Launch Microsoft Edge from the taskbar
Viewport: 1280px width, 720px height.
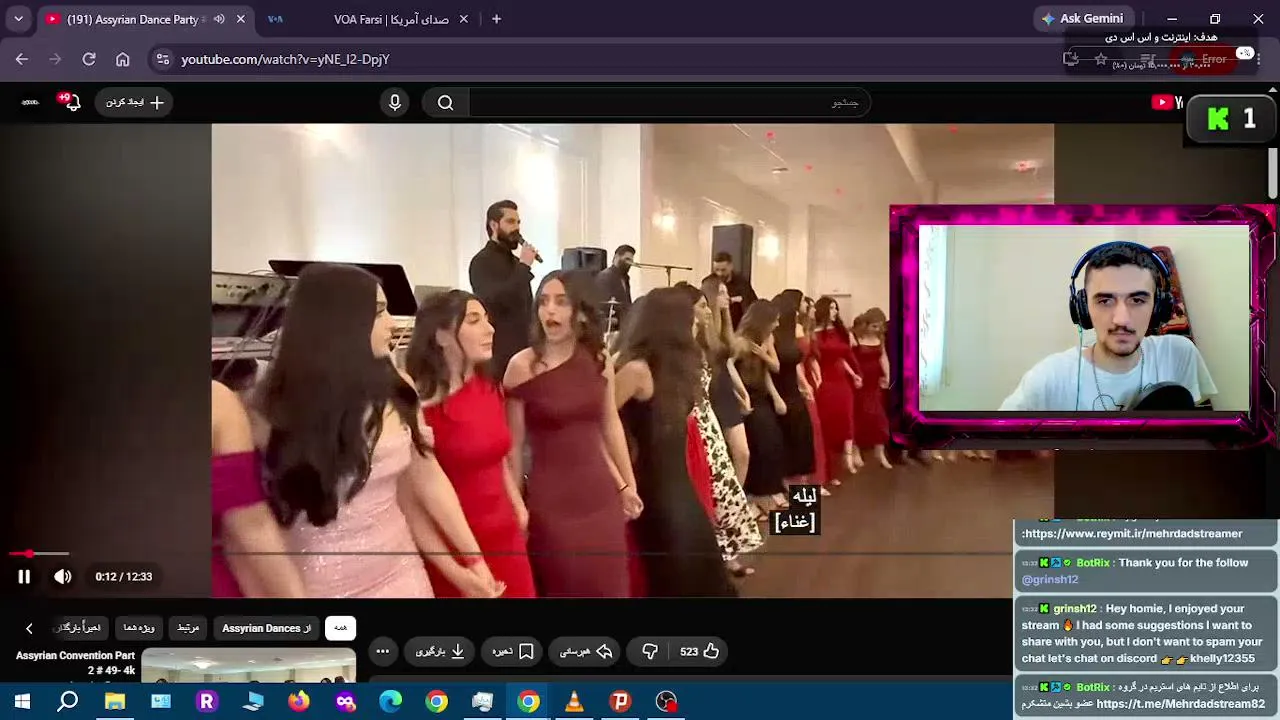[391, 701]
